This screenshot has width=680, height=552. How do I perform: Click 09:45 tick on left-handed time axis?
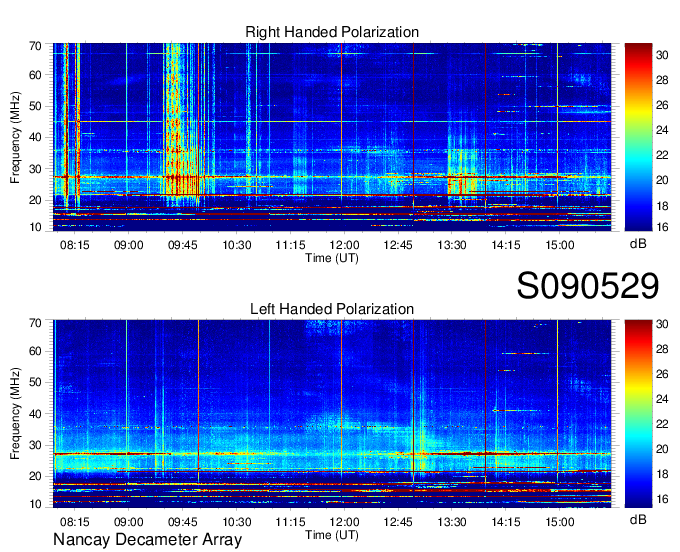pyautogui.click(x=183, y=521)
